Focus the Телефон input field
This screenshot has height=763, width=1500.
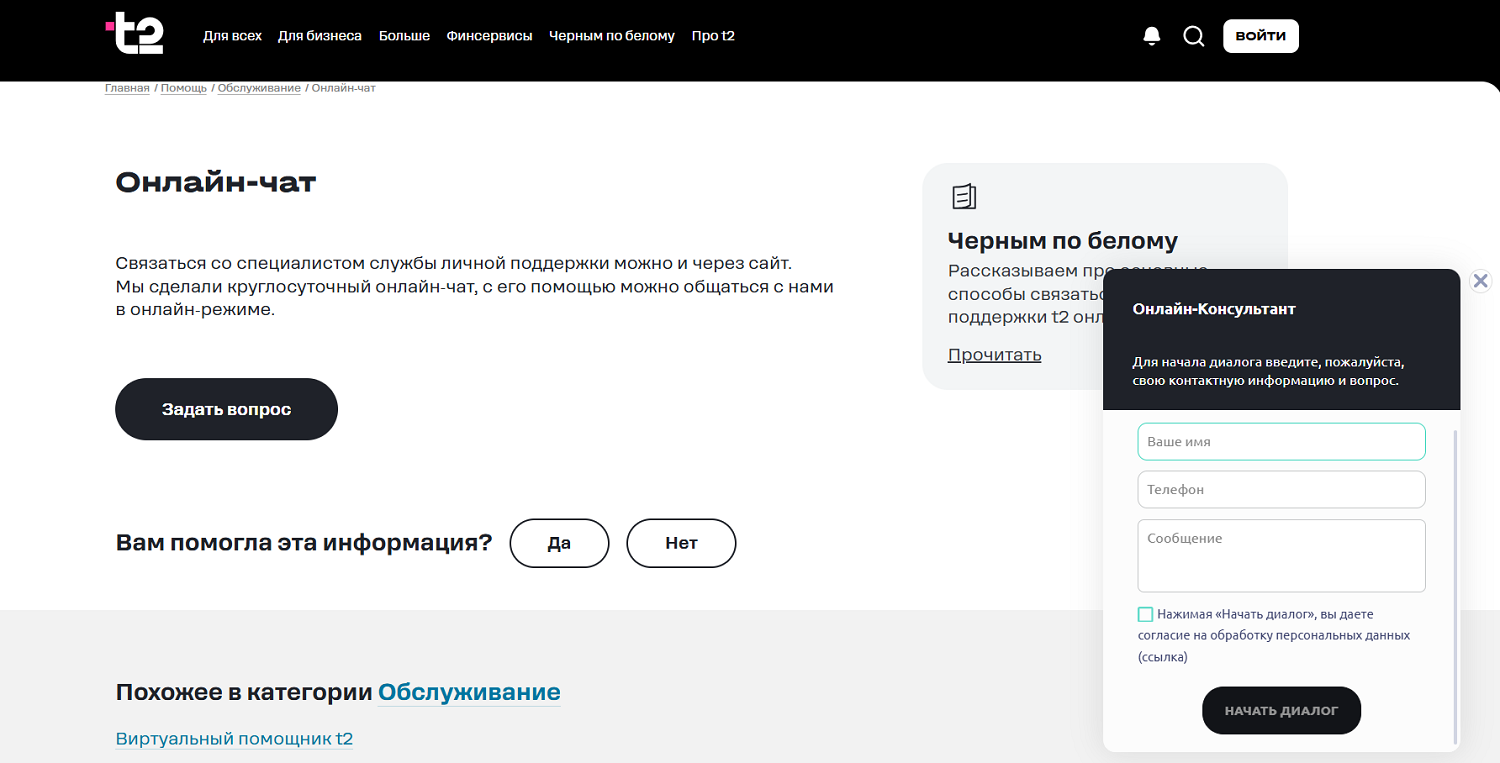(x=1281, y=490)
